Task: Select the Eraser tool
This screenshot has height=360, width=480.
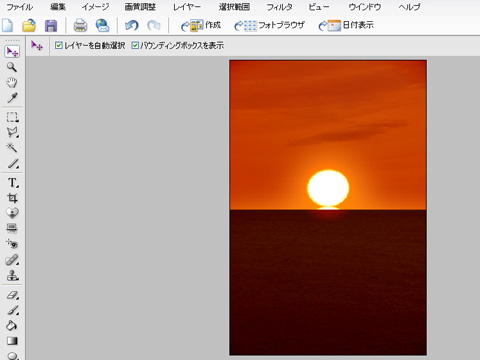Action: click(12, 295)
